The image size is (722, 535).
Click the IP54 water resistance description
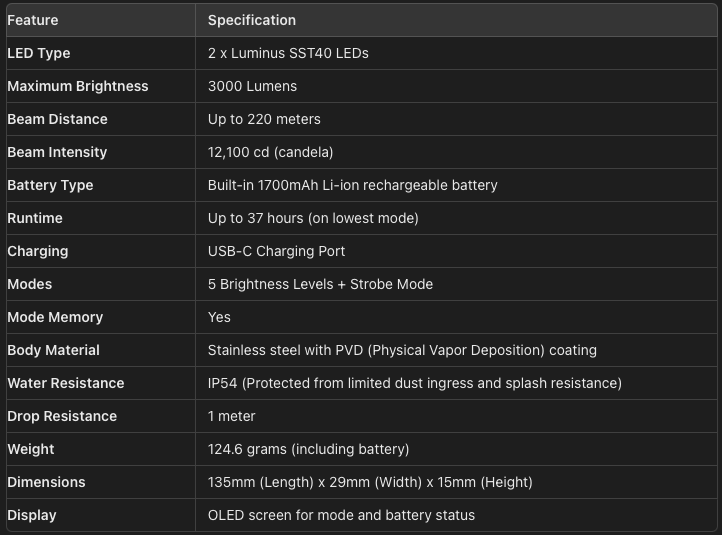click(414, 383)
